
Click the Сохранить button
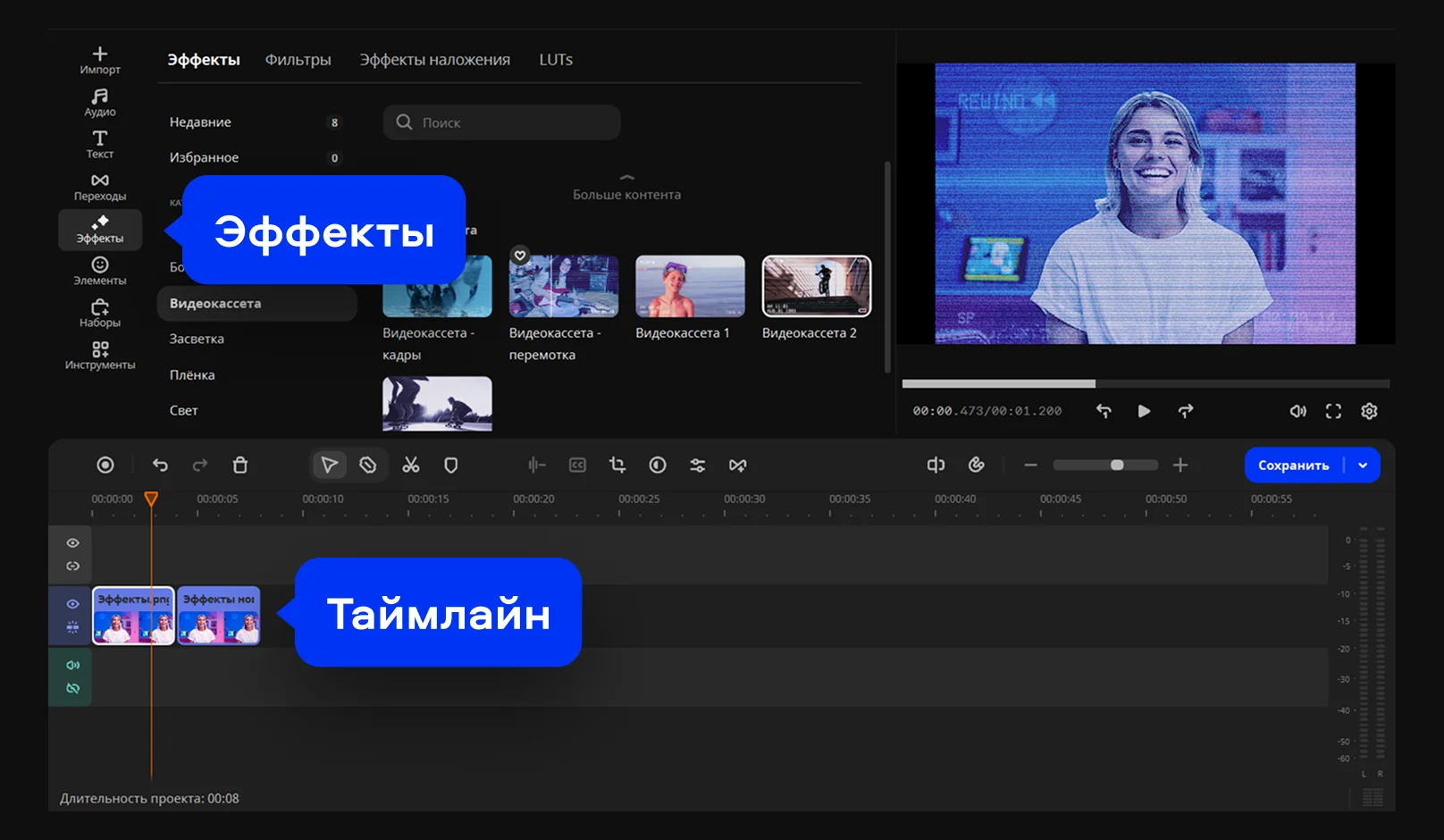point(1293,465)
